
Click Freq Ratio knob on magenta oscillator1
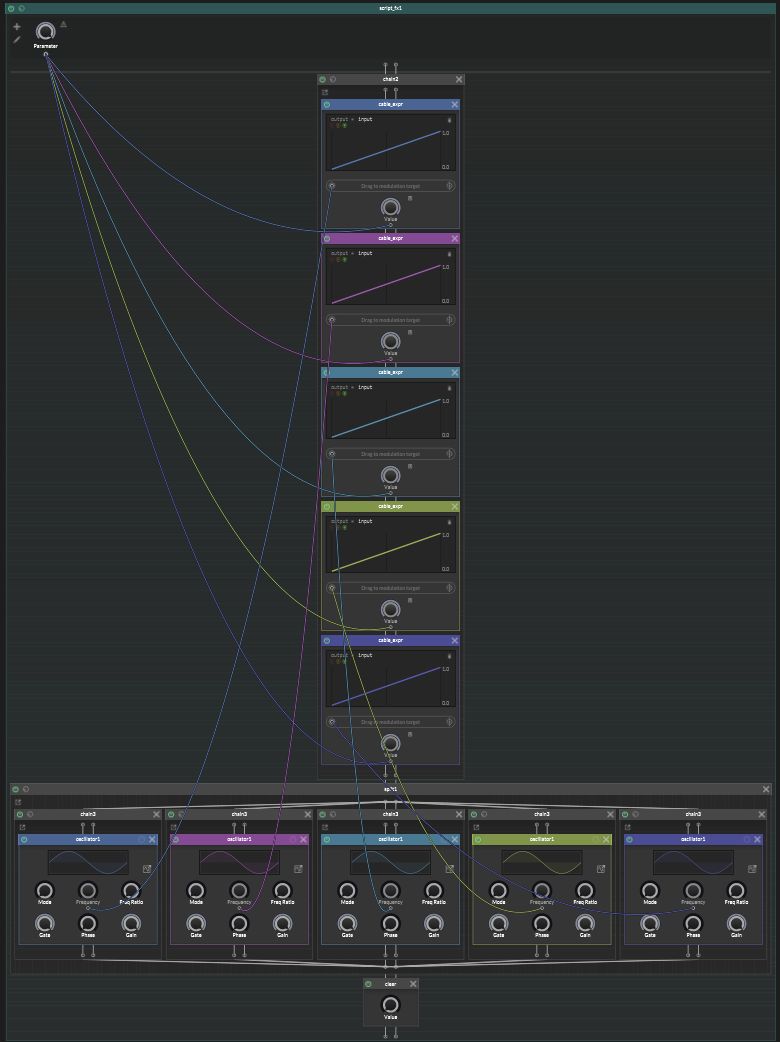coord(282,890)
